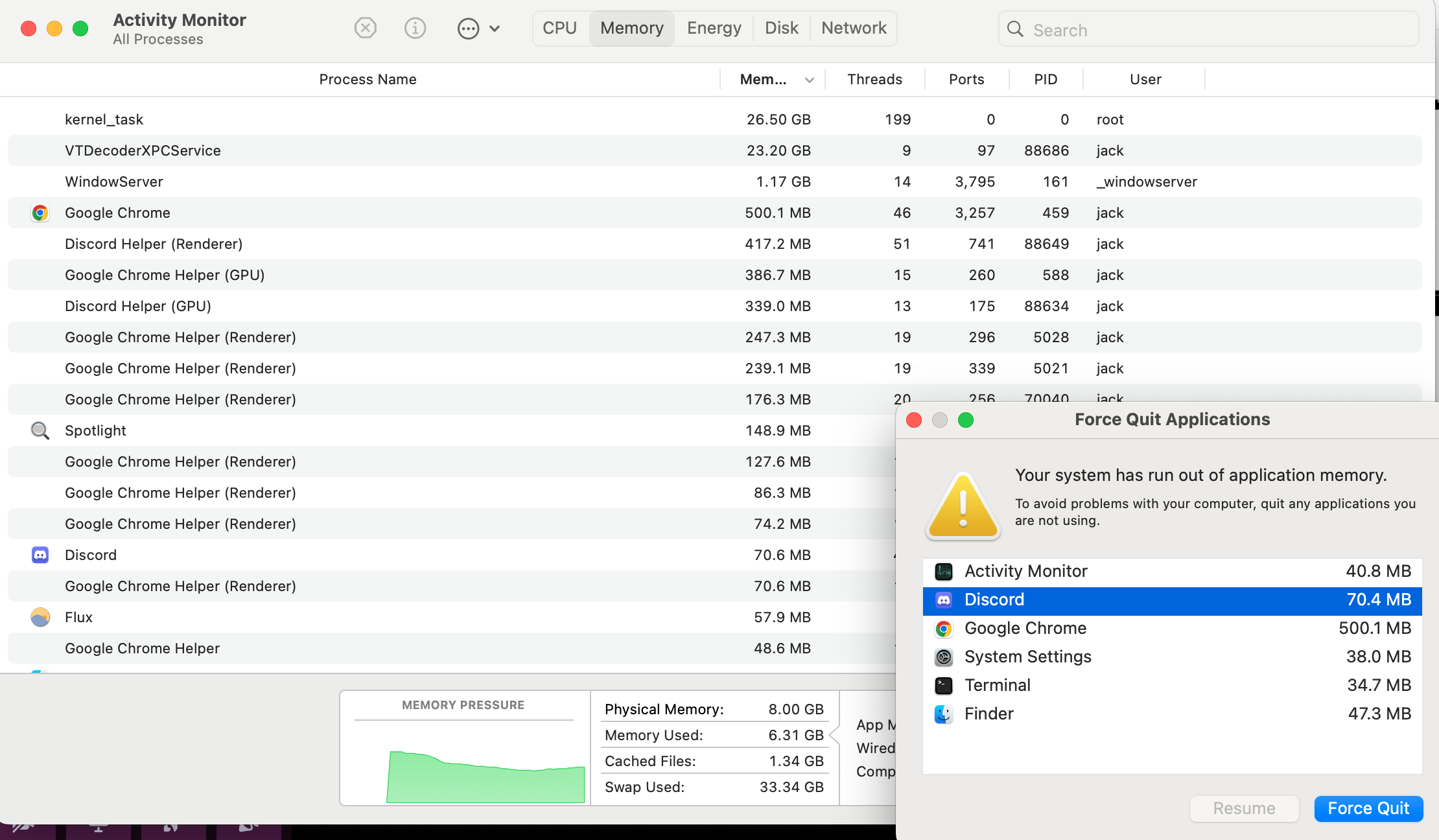The image size is (1439, 840).
Task: Close the Force Quit Applications window
Action: 914,420
